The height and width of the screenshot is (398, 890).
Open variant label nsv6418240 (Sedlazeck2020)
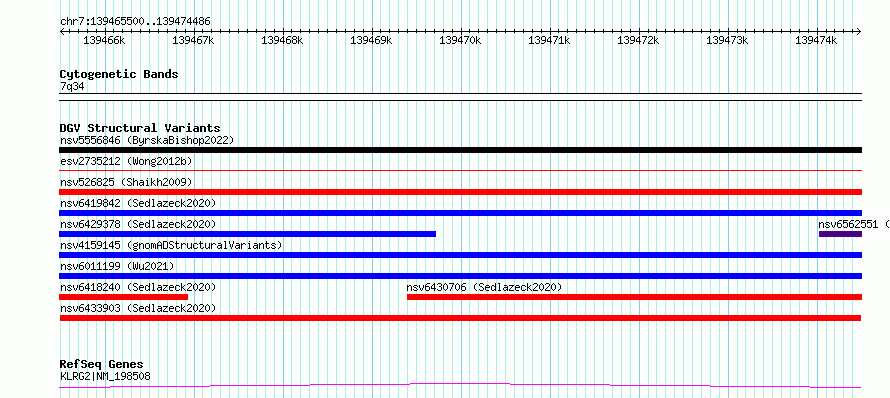click(x=138, y=287)
